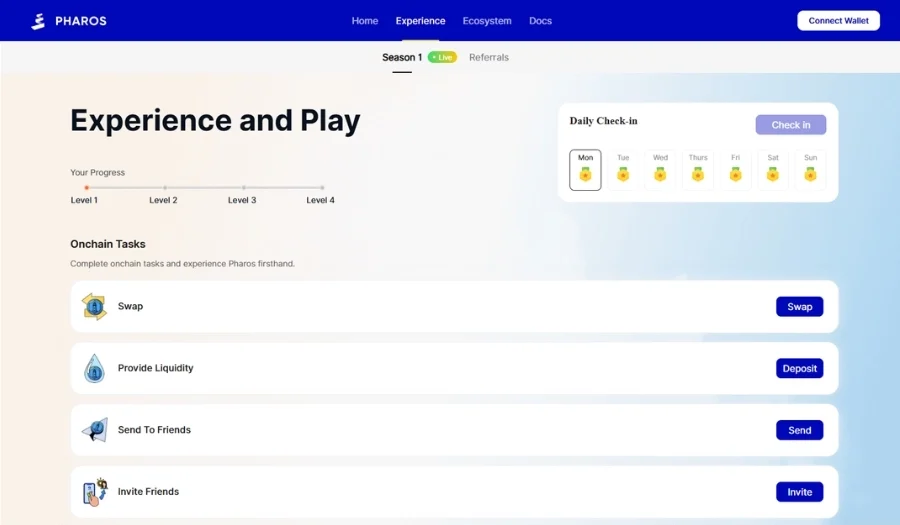Open the Experience nav item

(x=420, y=21)
